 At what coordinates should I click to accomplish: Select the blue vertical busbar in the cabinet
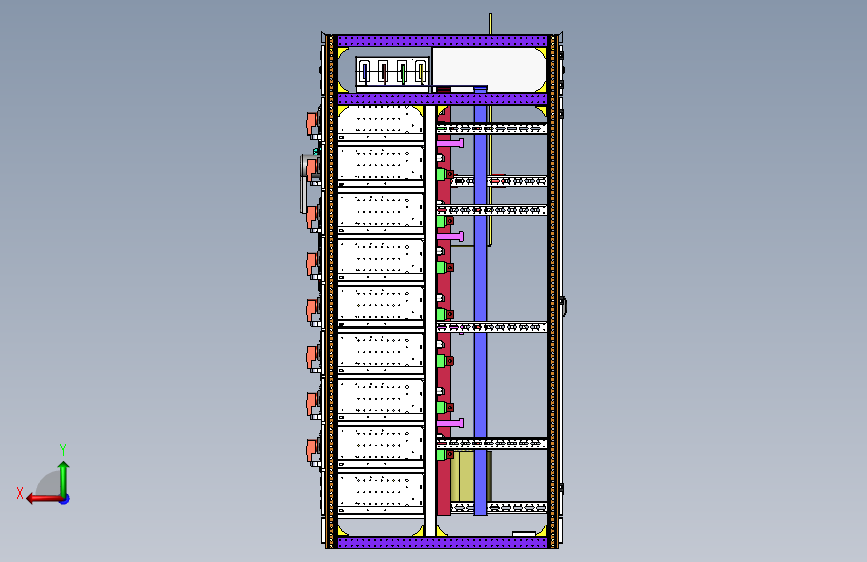pyautogui.click(x=480, y=301)
